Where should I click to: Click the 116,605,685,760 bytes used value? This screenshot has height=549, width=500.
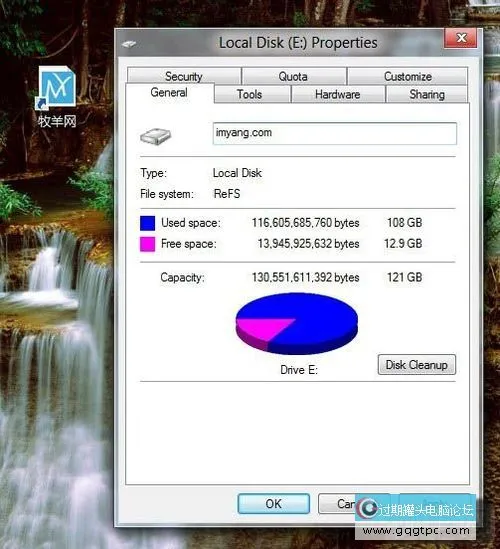point(305,223)
